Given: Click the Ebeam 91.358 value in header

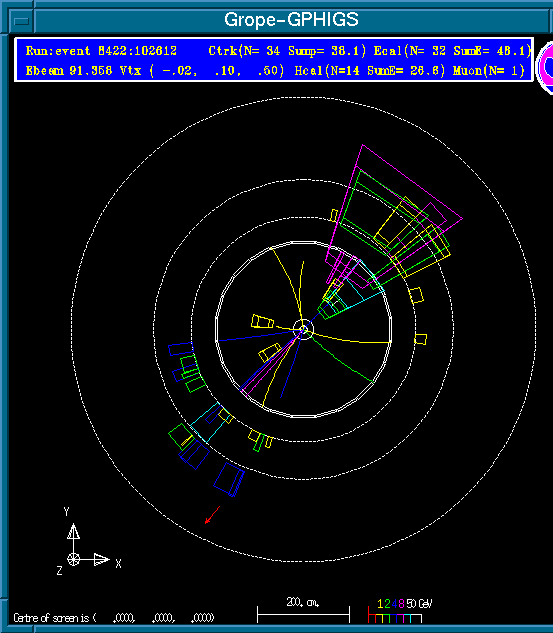Looking at the screenshot, I should 69,71.
